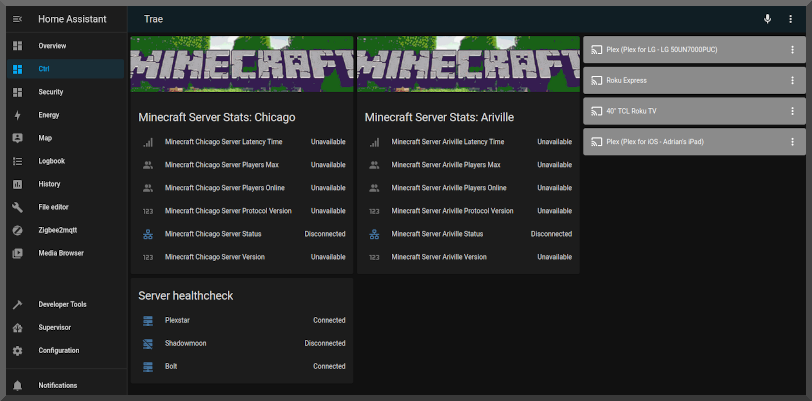
Task: Open Zigbee2mqtt from the sidebar
Action: 58,230
